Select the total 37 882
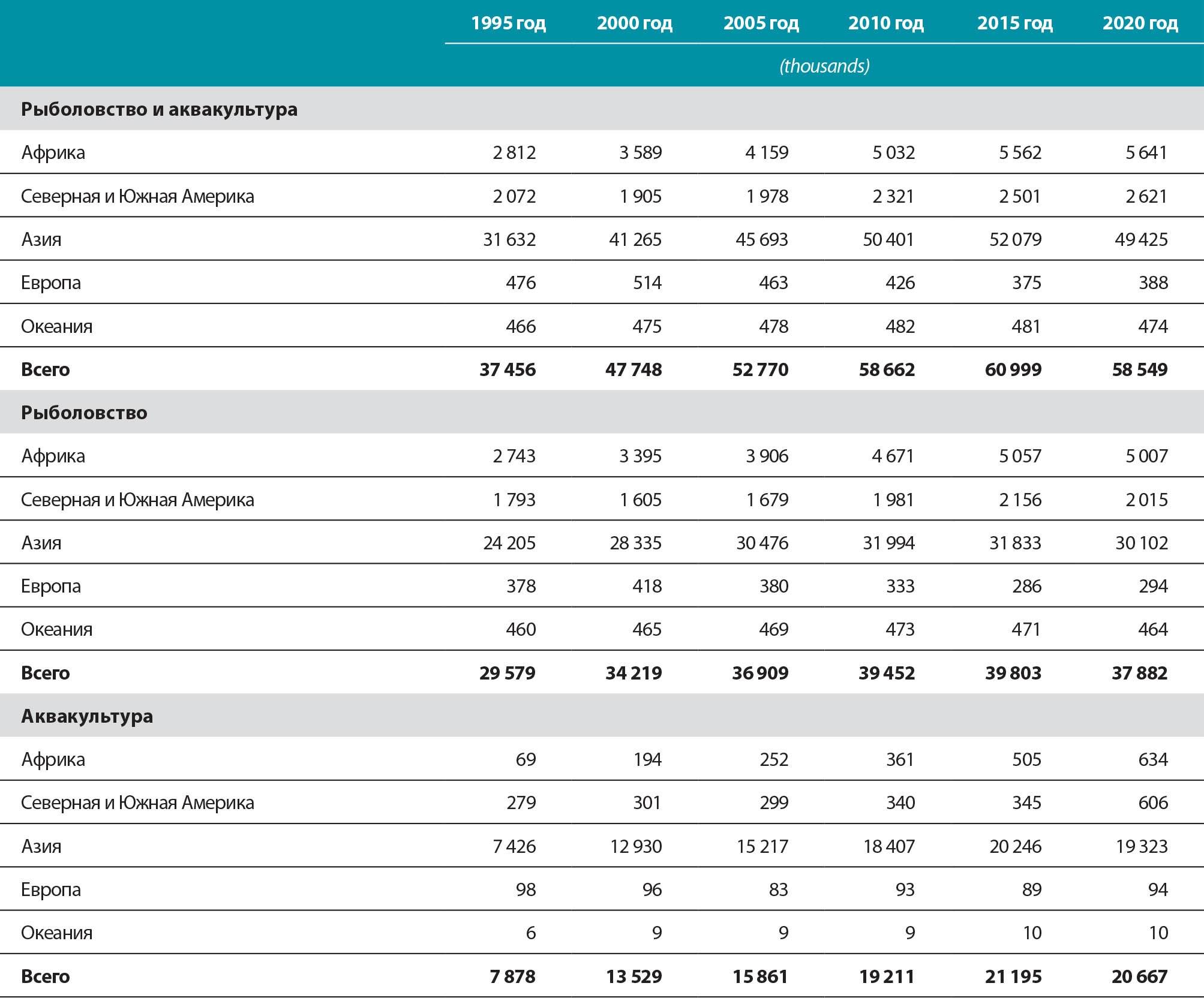This screenshot has width=1204, height=998. click(x=1140, y=673)
